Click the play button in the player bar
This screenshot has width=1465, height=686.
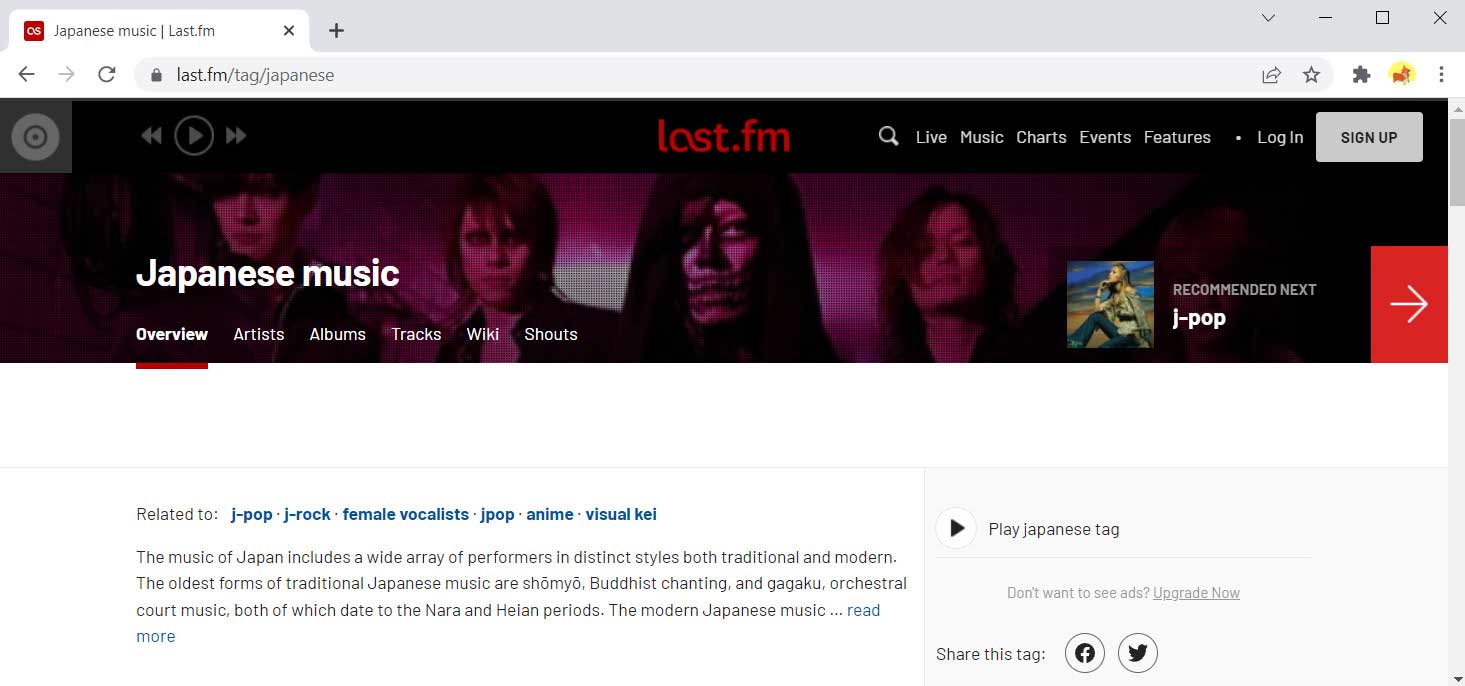(x=194, y=135)
